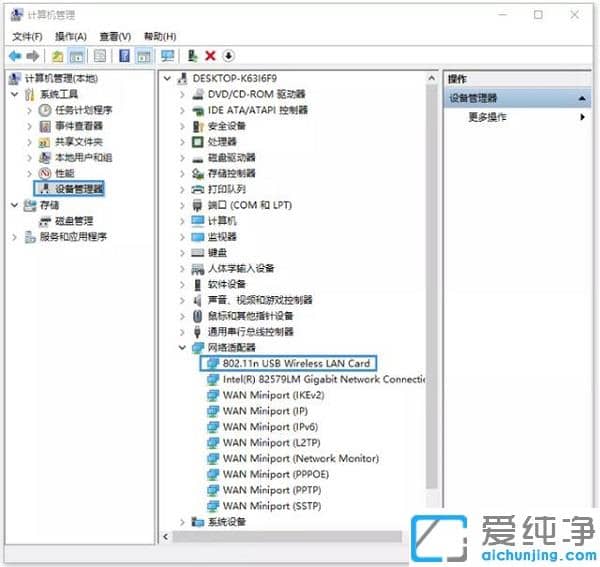Viewport: 600px width, 567px height.
Task: Collapse the 设备管理器 actions header arrow
Action: 582,98
